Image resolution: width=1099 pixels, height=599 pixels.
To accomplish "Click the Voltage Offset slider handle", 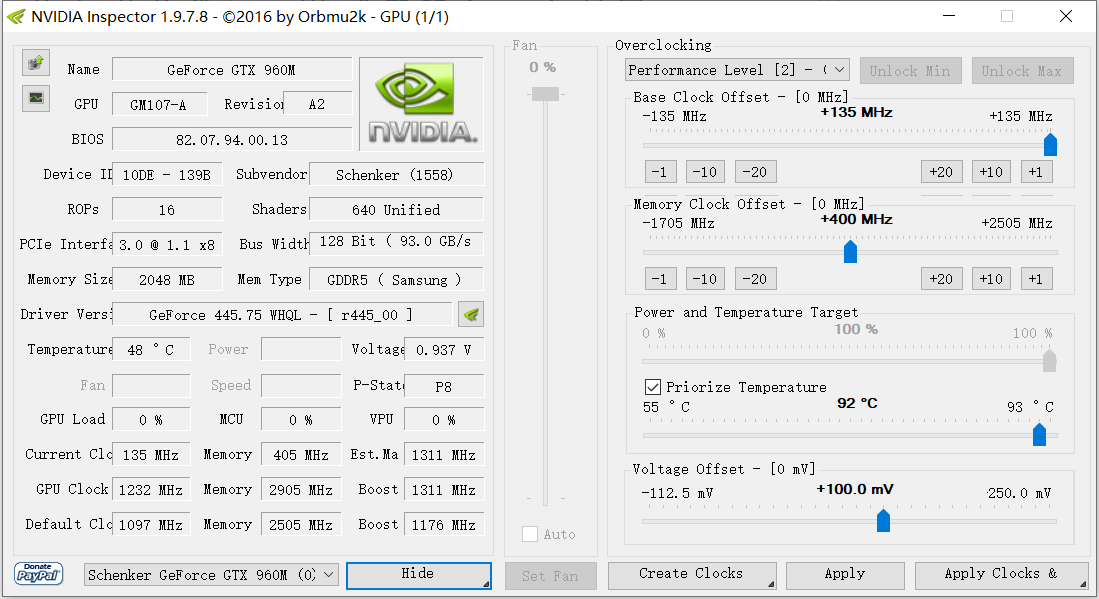I will coord(883,521).
